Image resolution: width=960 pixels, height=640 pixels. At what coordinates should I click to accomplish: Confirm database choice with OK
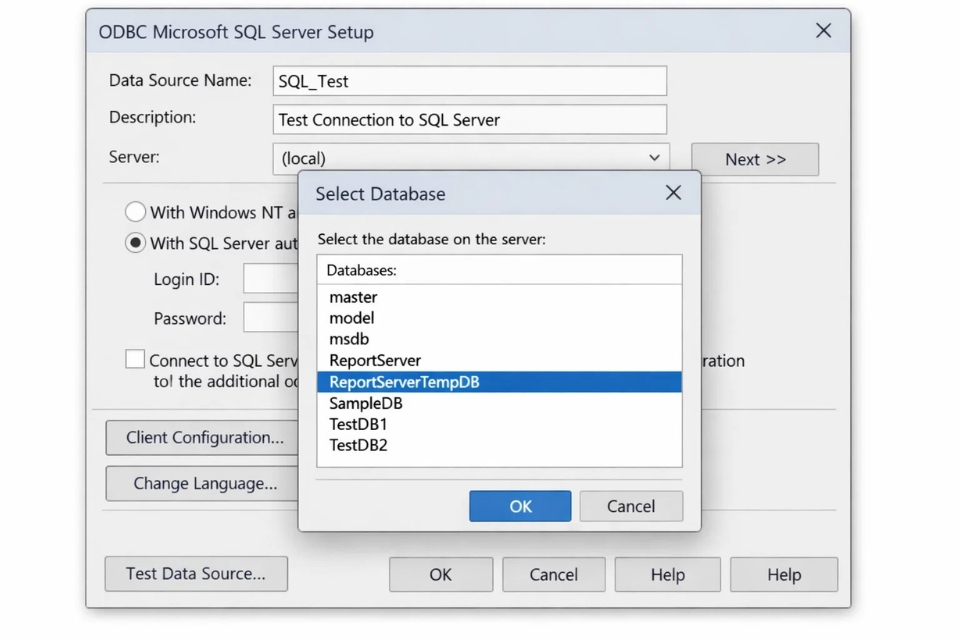[x=519, y=506]
